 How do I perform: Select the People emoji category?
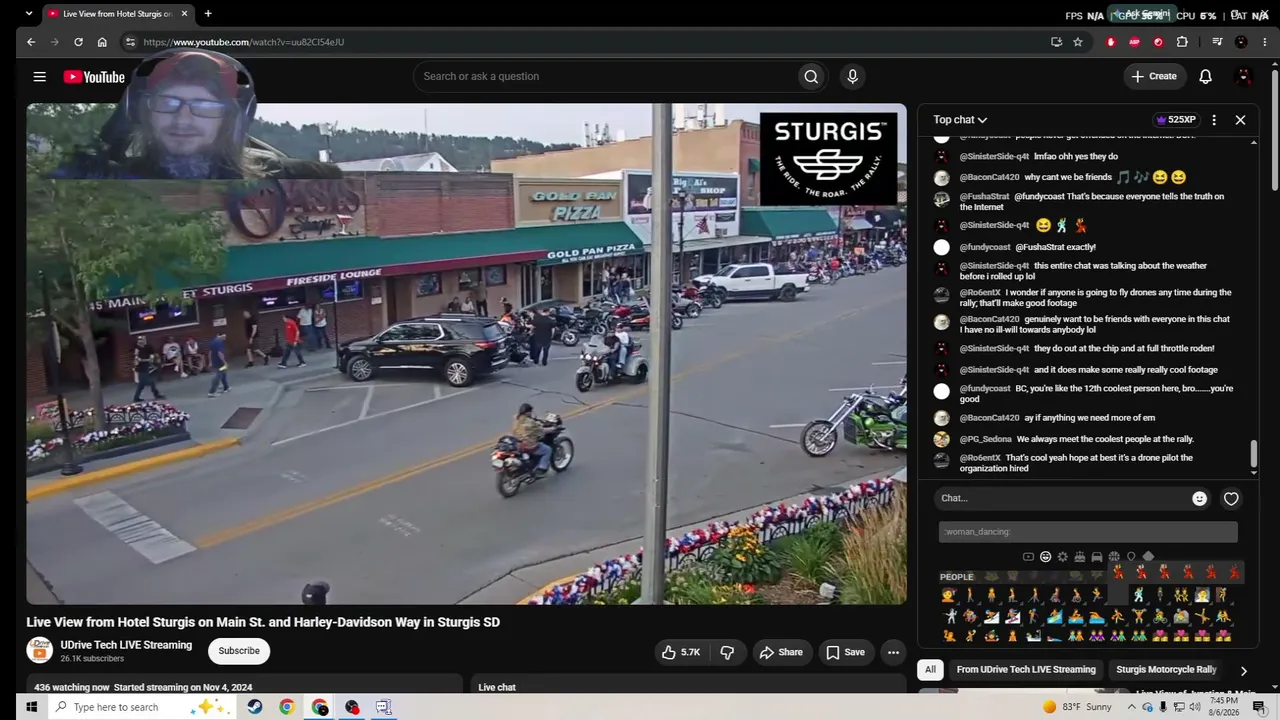pos(1046,557)
